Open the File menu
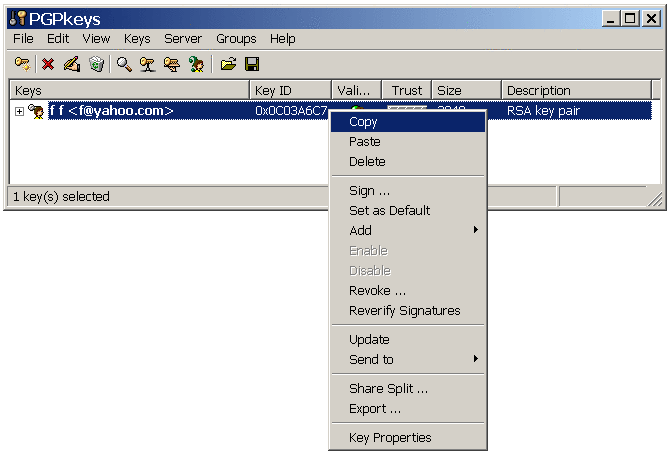This screenshot has width=671, height=457. click(x=23, y=39)
